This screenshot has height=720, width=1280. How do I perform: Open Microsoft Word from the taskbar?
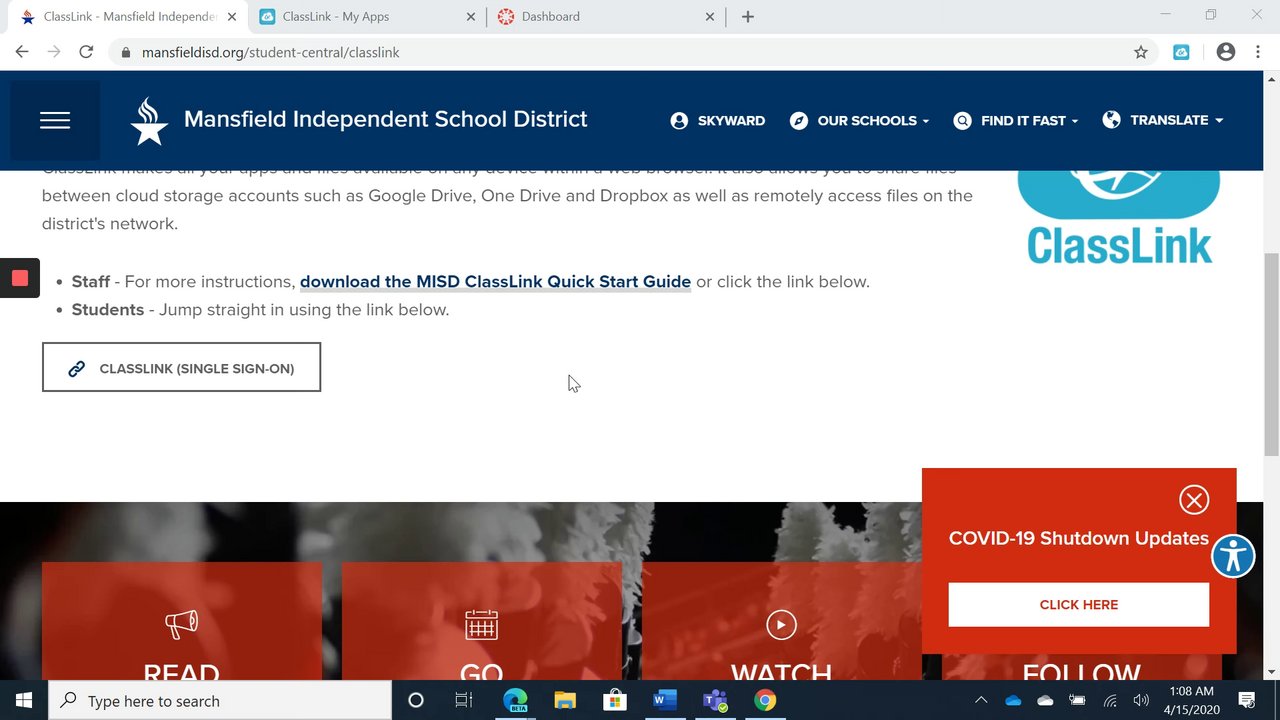[x=665, y=701]
